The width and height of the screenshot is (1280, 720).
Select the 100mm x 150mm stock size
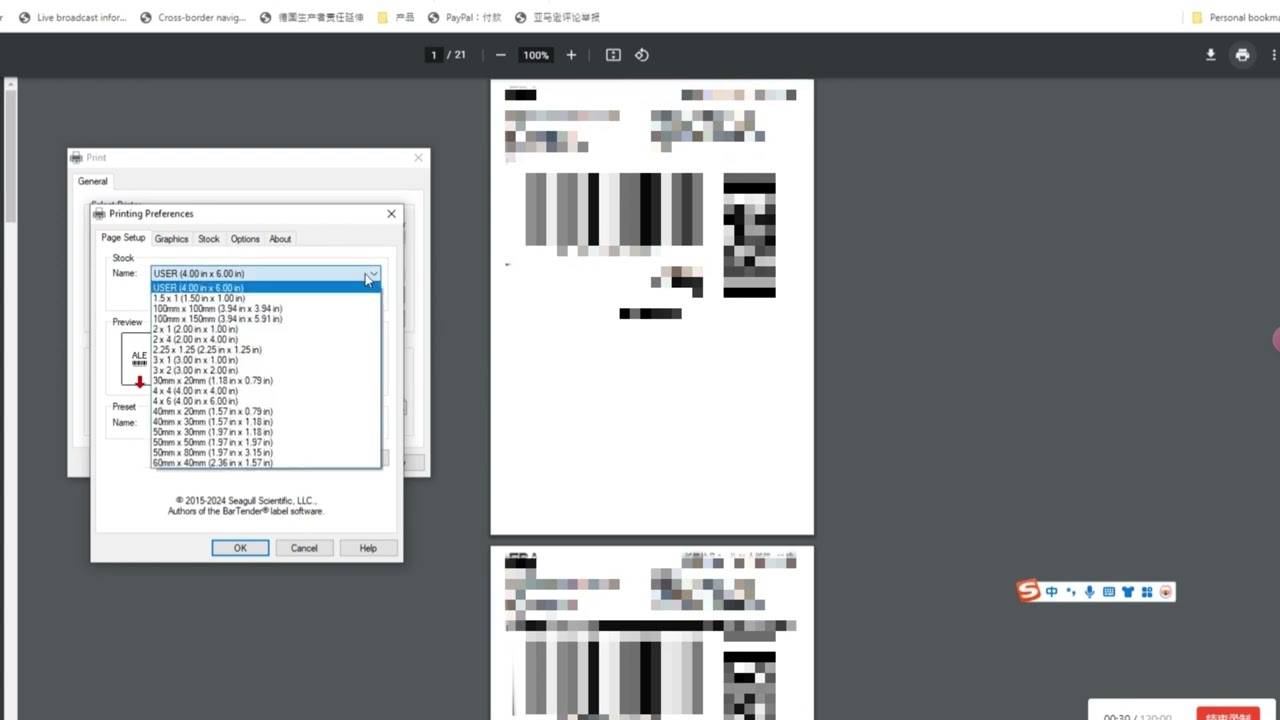click(216, 319)
